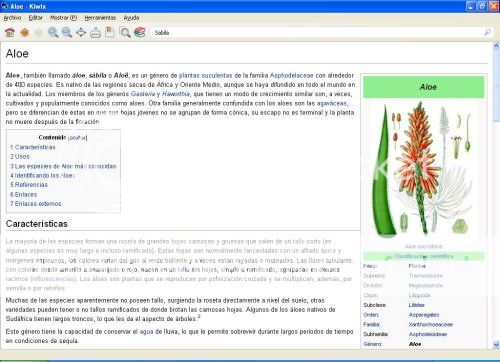
Task: Jump to 6 Enlaces in contents
Action: click(x=24, y=194)
